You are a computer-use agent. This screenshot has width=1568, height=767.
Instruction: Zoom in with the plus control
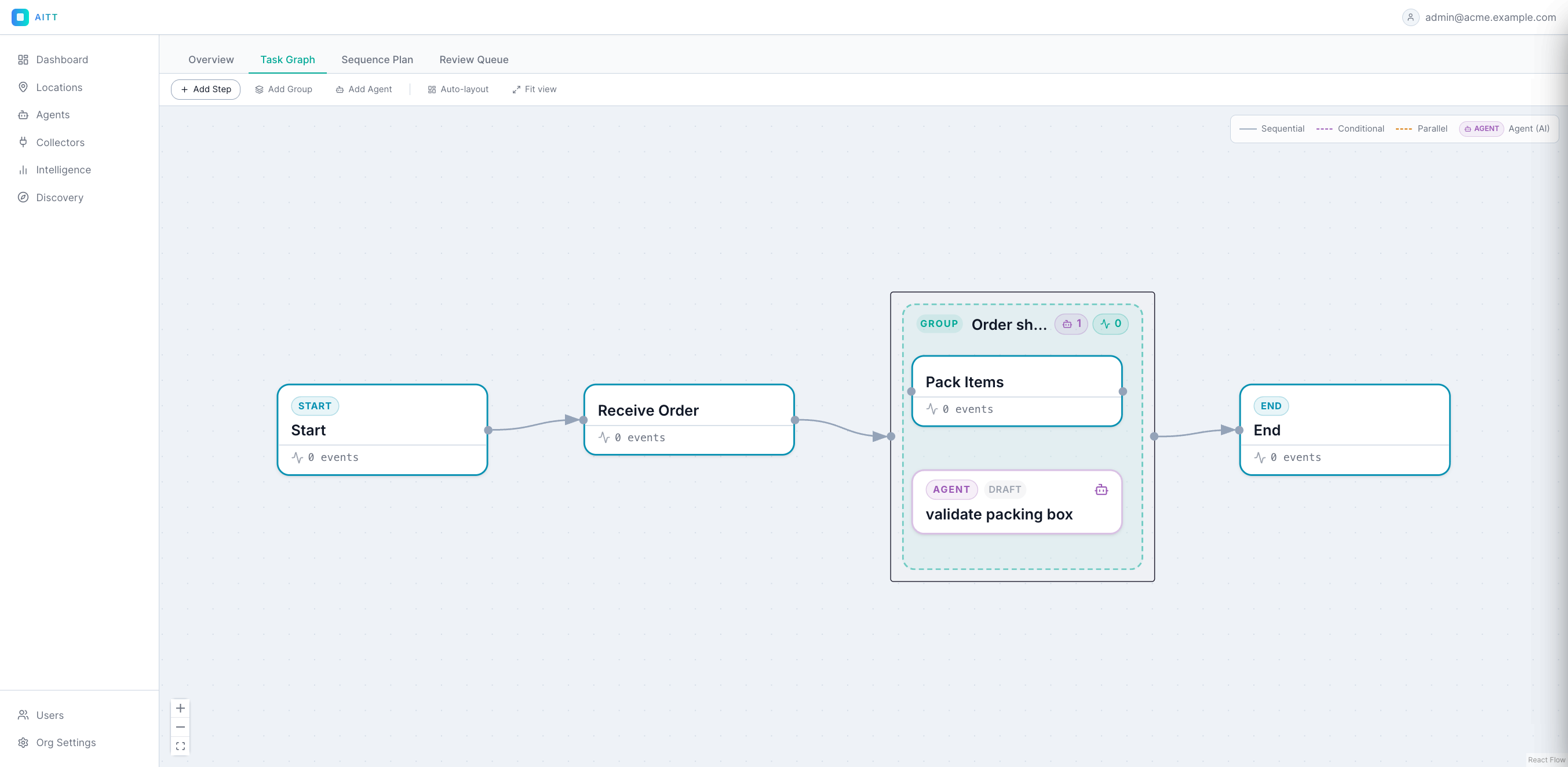tap(180, 708)
